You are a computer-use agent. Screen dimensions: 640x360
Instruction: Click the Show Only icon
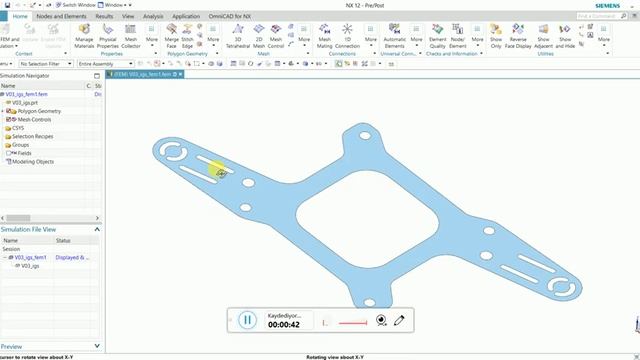[496, 36]
